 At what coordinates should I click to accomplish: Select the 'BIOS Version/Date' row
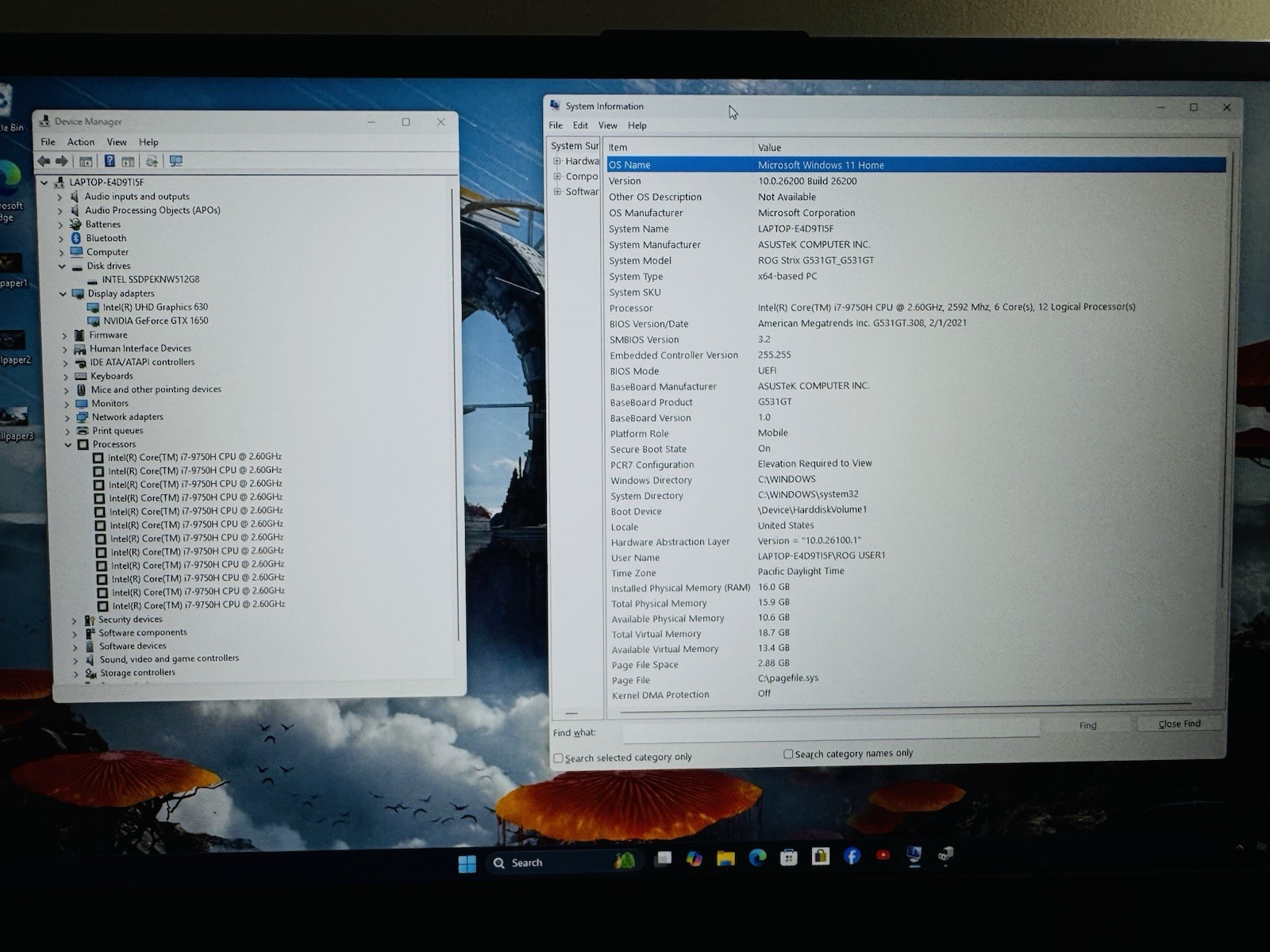coord(916,324)
